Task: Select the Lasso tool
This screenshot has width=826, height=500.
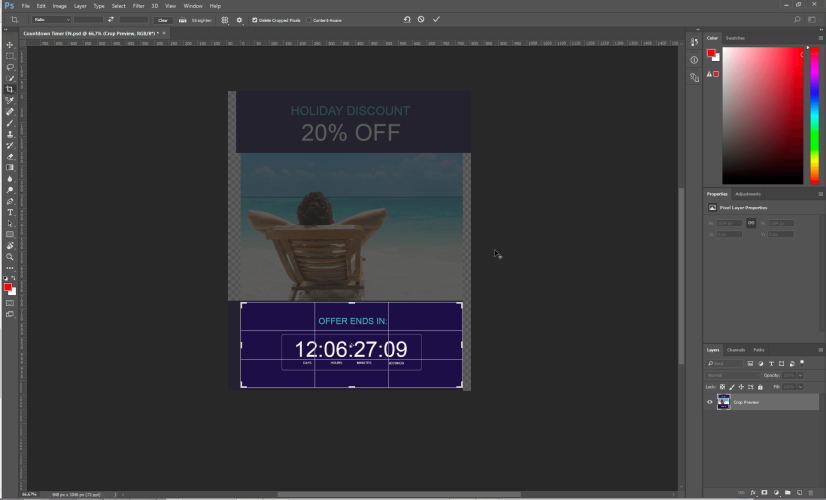Action: coord(10,67)
